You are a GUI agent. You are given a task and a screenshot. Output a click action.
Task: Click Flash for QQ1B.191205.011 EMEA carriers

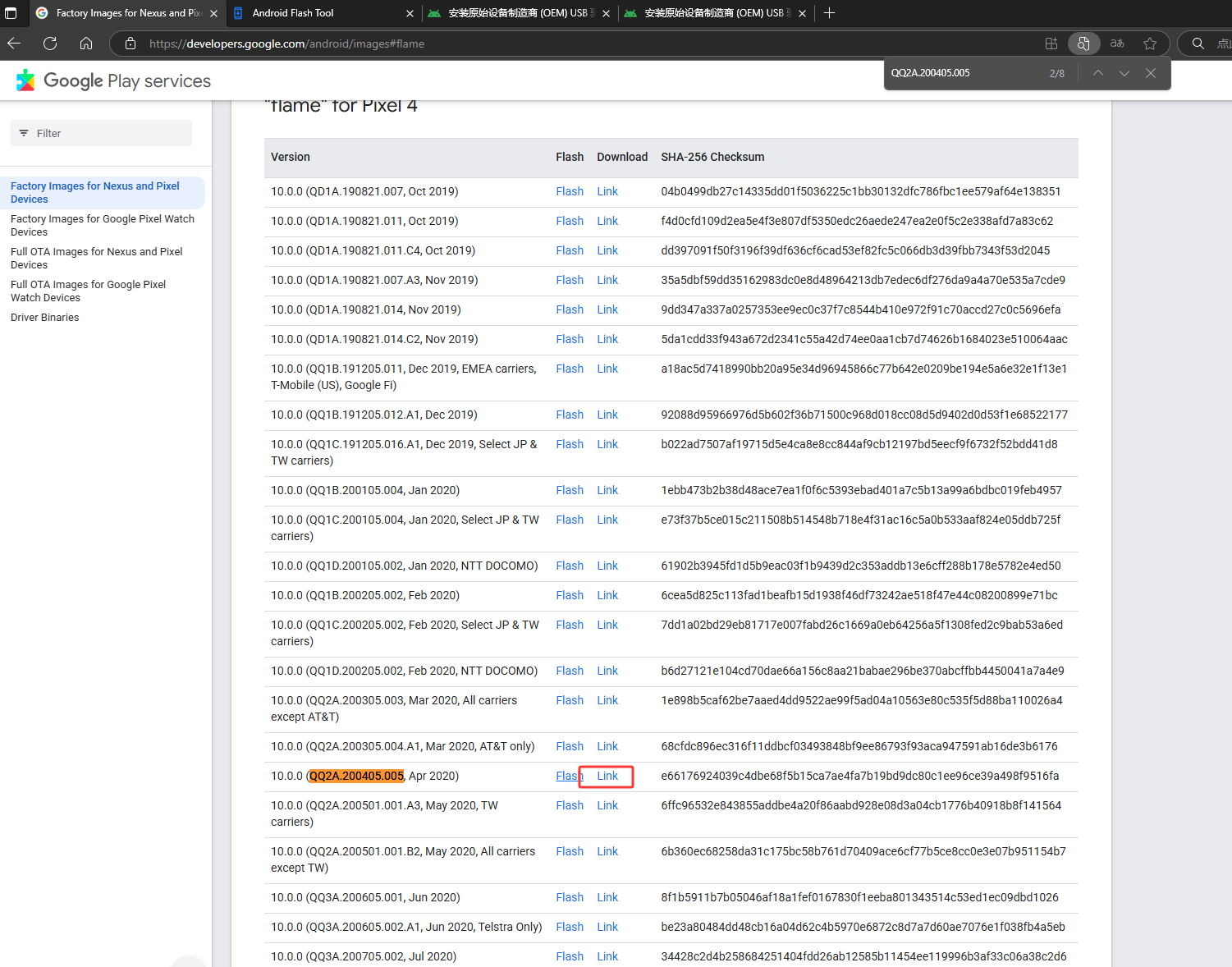click(570, 369)
